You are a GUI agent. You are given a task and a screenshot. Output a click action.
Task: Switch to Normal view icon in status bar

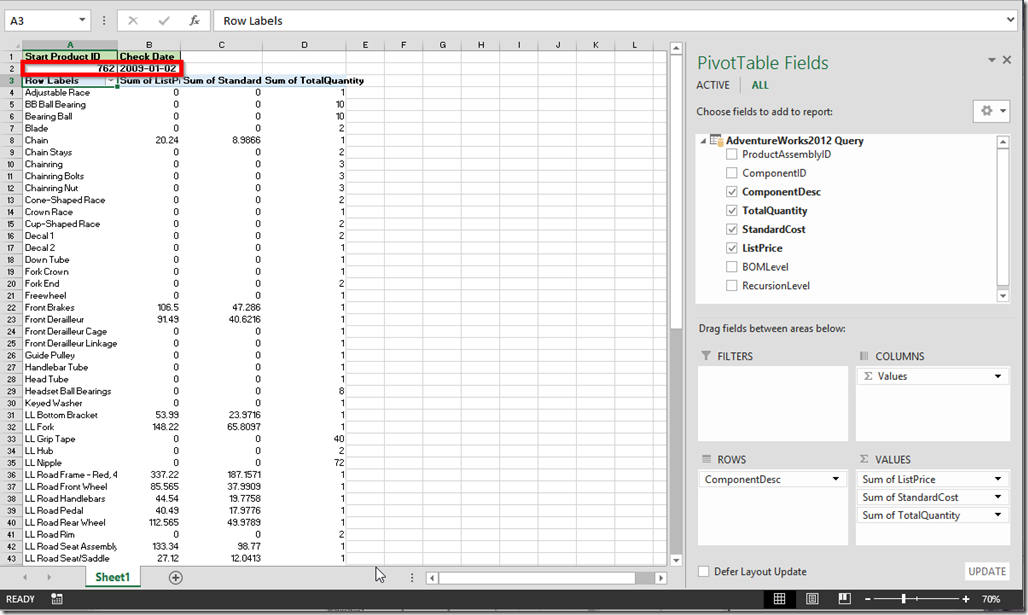780,599
